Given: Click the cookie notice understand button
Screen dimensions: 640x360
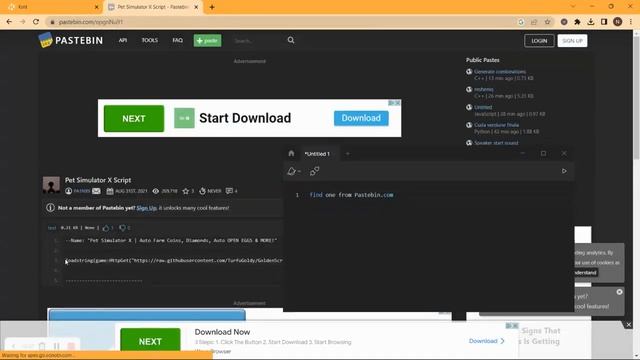Looking at the screenshot, I should [x=585, y=273].
